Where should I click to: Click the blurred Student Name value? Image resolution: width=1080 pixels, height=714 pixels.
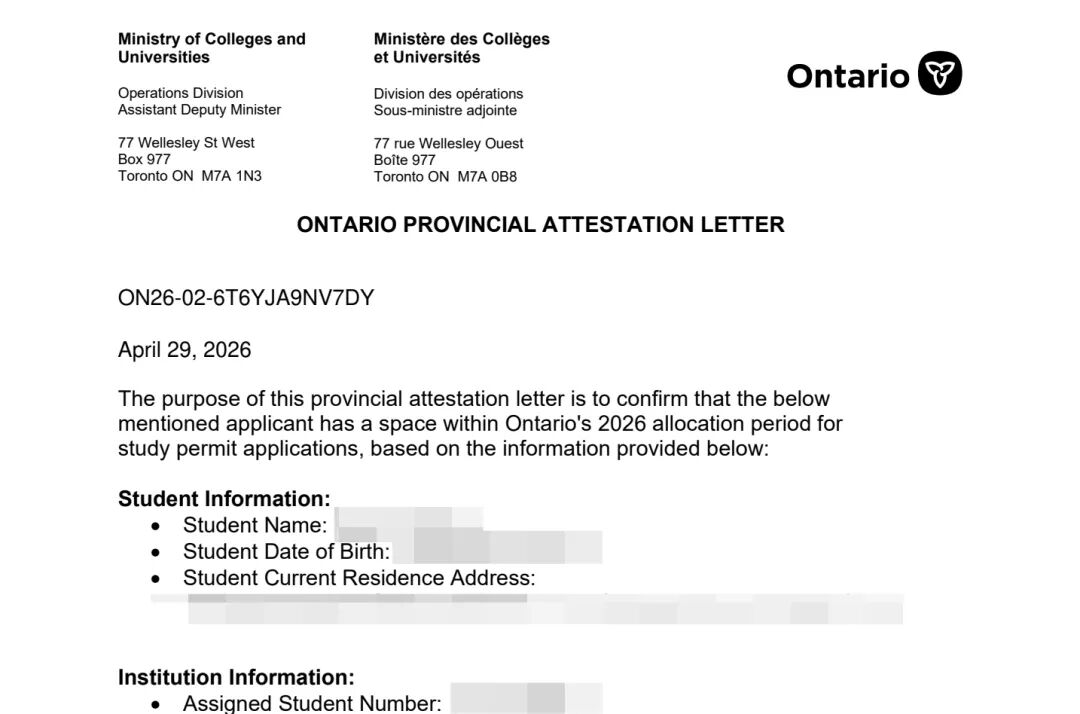(x=409, y=524)
